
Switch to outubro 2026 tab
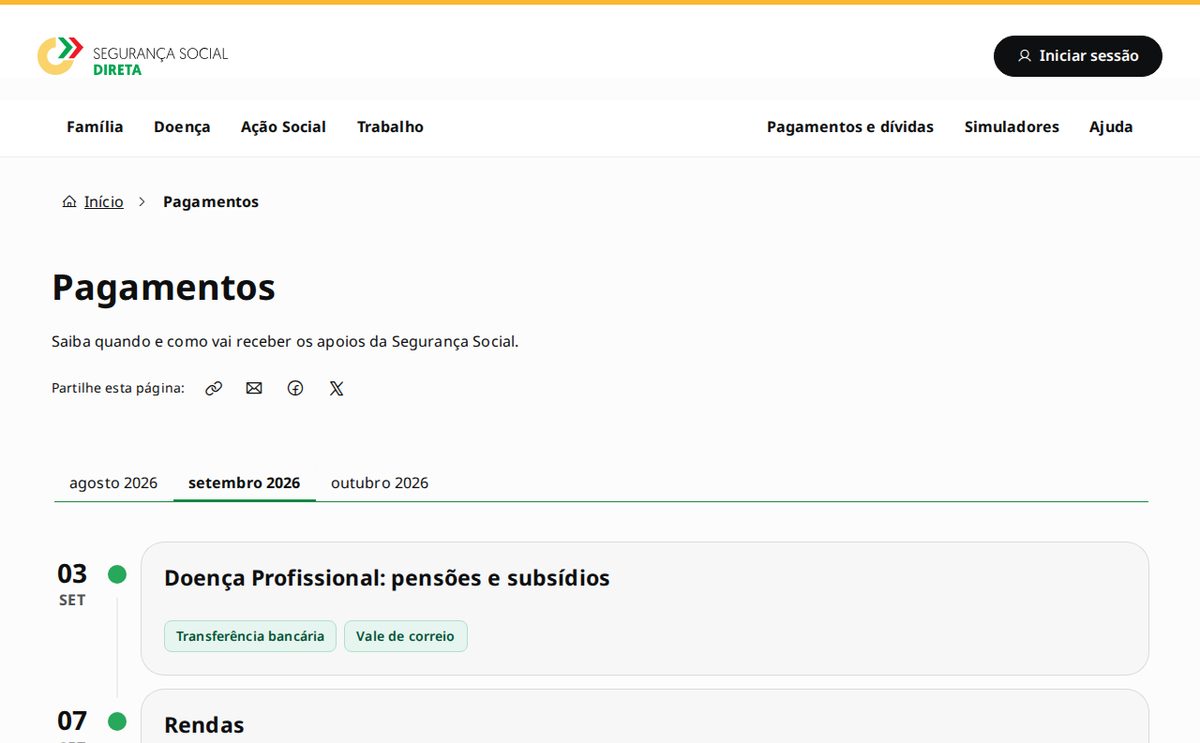(x=380, y=483)
